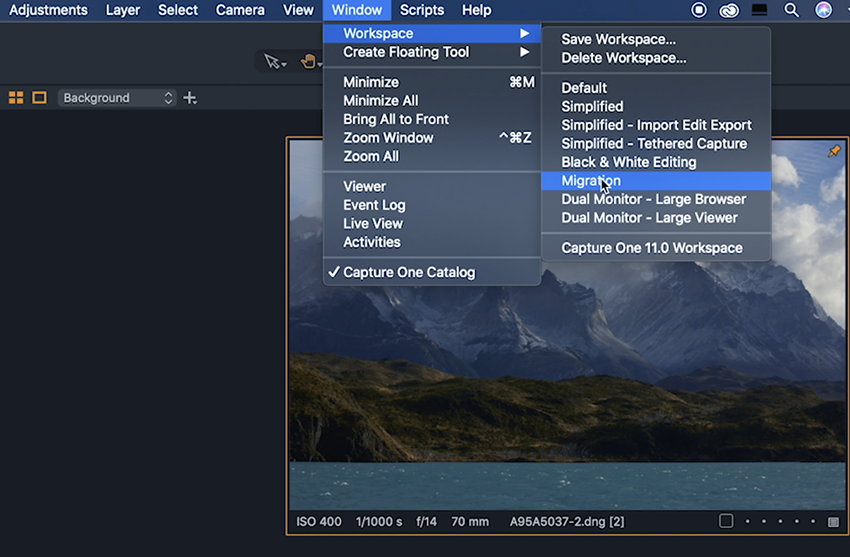Viewport: 850px width, 557px height.
Task: Click the 1/1000 s shutter value
Action: [379, 522]
